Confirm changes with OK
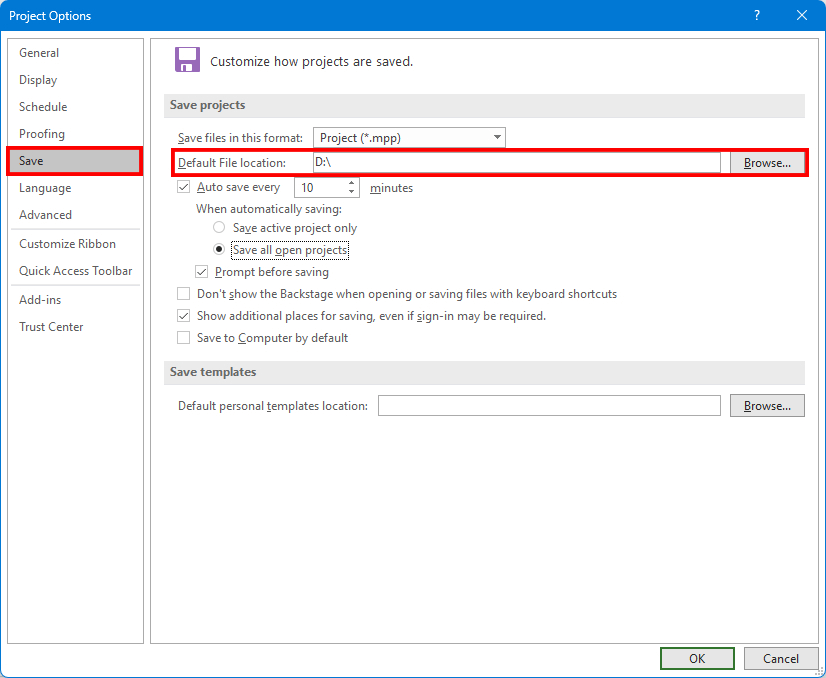Image resolution: width=826 pixels, height=678 pixels. 697,658
